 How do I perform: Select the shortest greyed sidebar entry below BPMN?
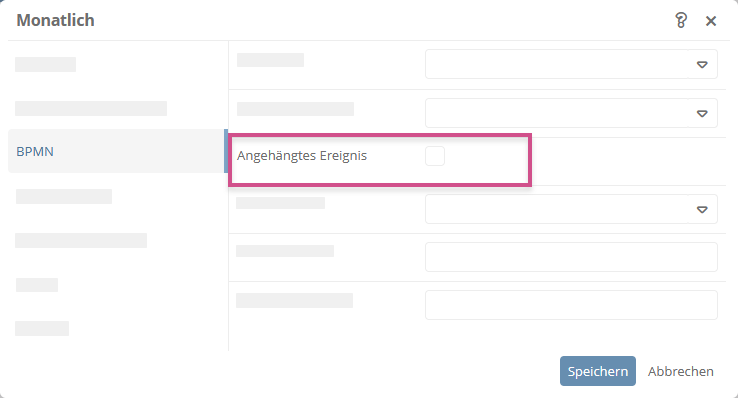(x=37, y=285)
